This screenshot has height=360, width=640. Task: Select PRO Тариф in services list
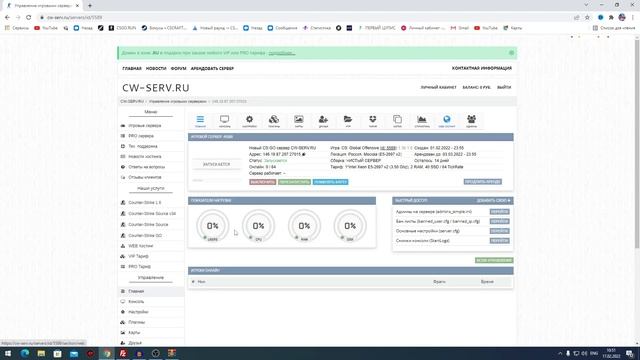[x=139, y=267]
